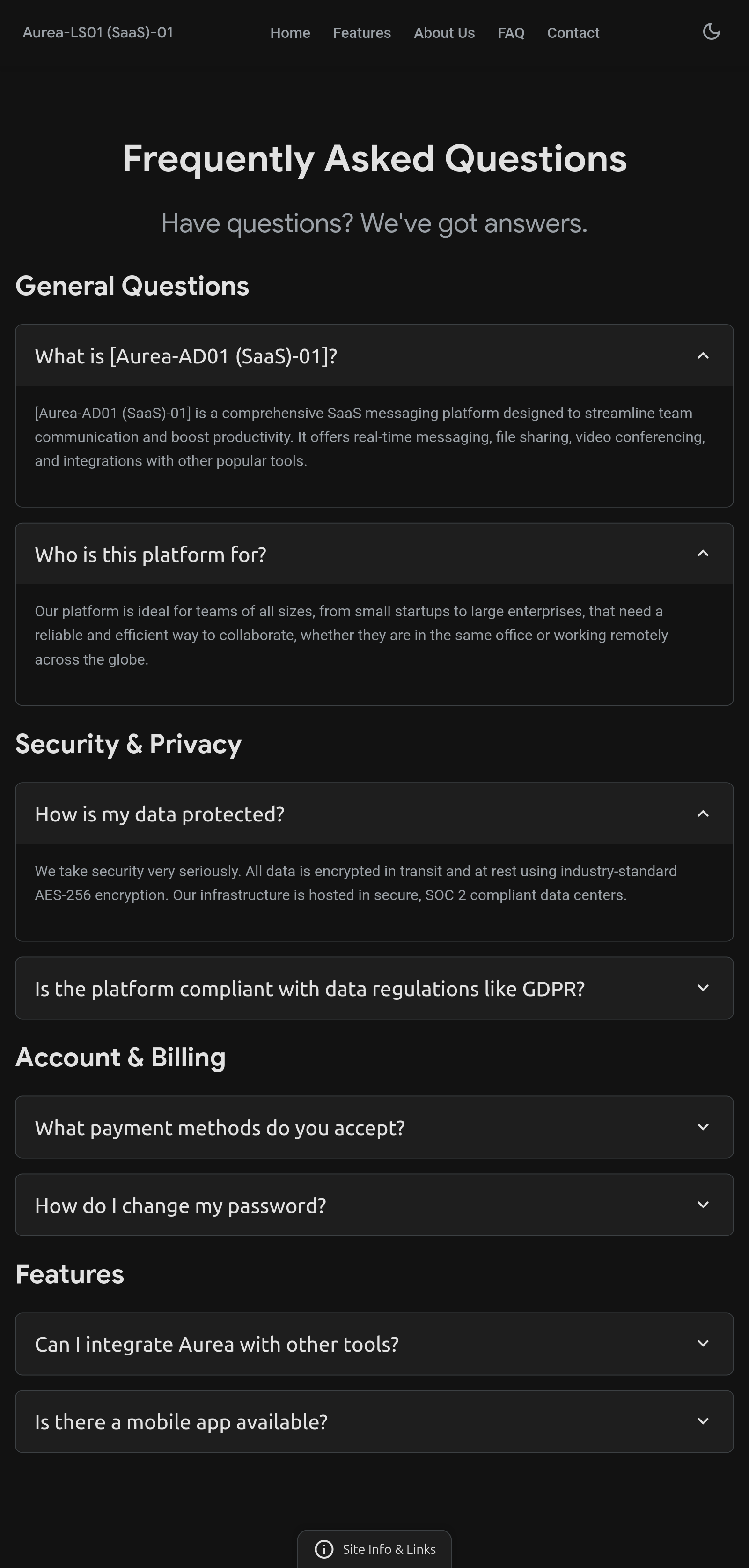Go to the Home nav item
The height and width of the screenshot is (1568, 749).
(290, 33)
